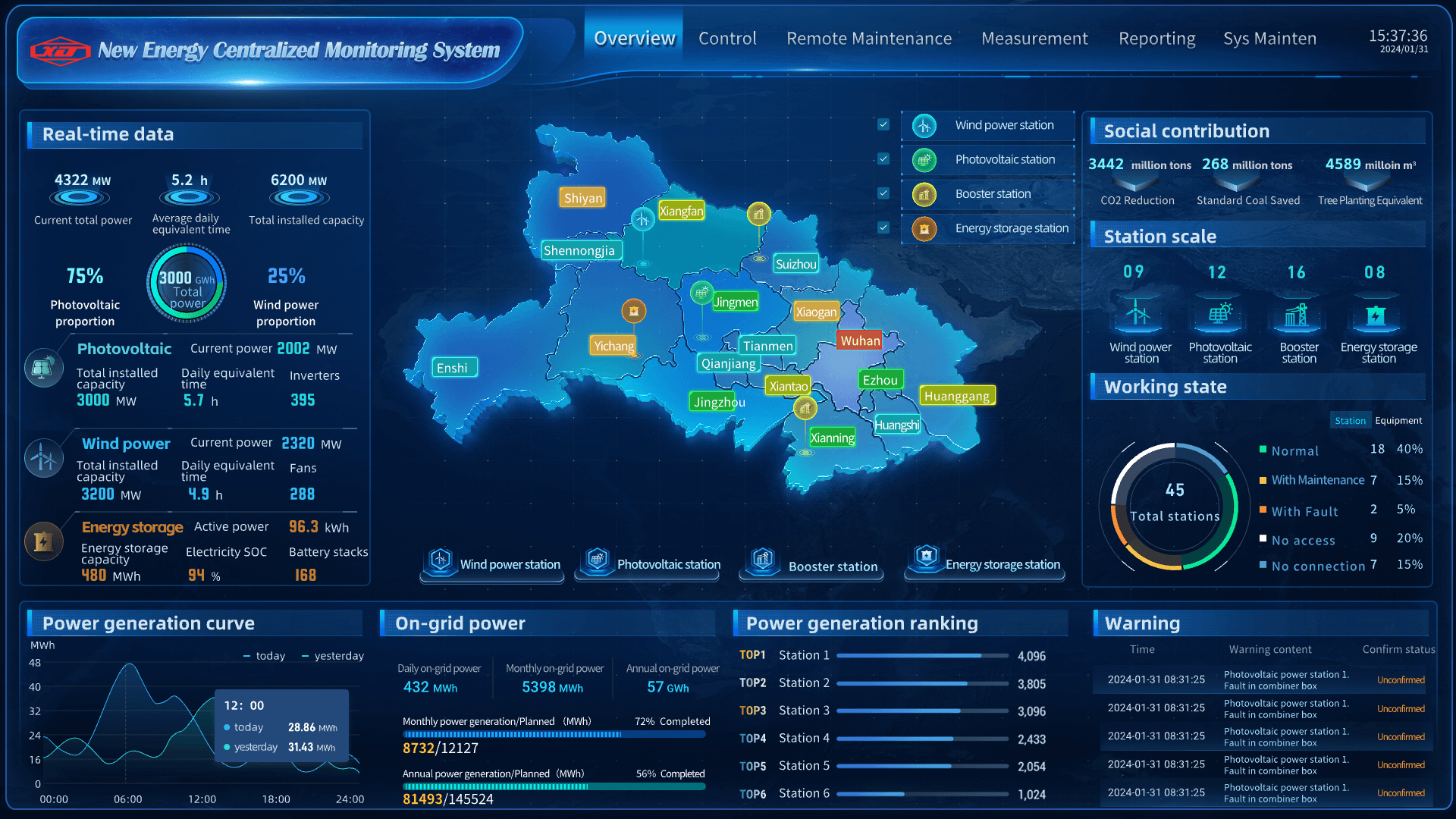Viewport: 1456px width, 819px height.
Task: Open the Control tab
Action: pos(727,39)
